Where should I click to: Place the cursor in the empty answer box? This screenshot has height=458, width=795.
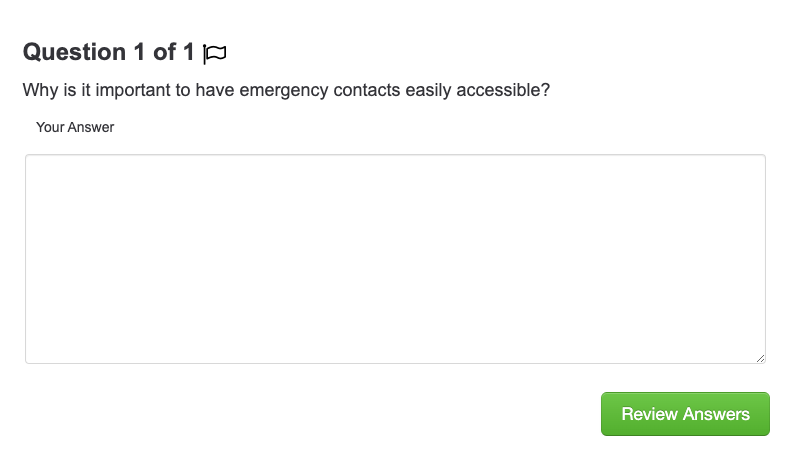pyautogui.click(x=395, y=259)
